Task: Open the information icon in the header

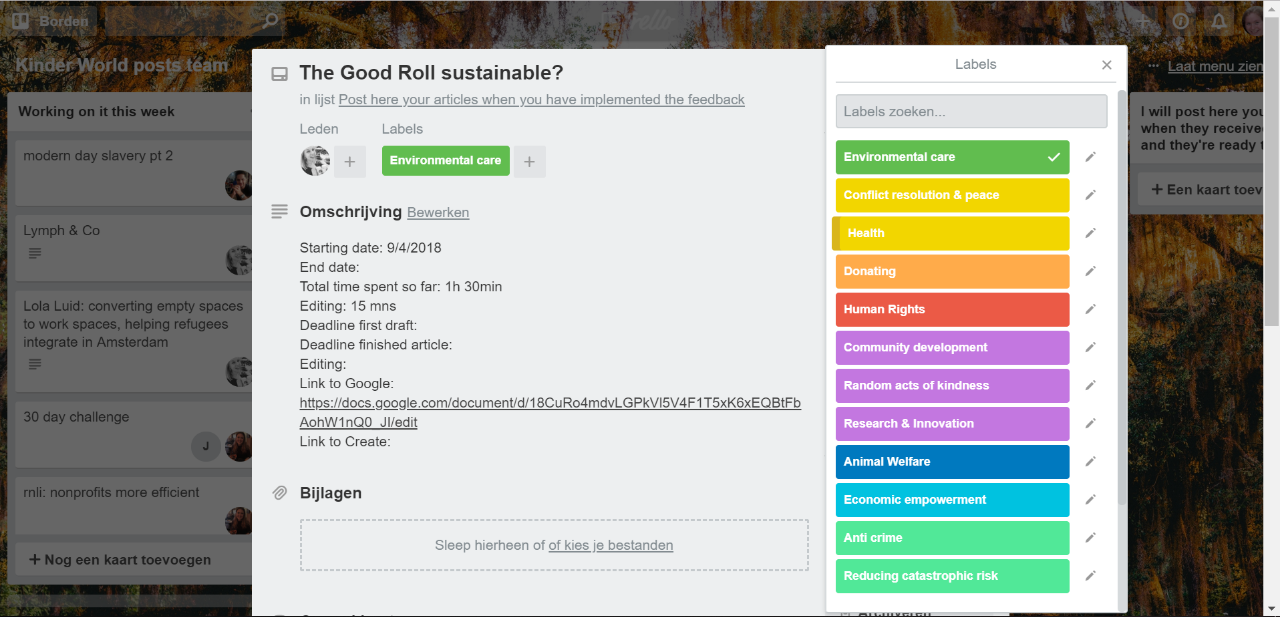Action: coord(1181,20)
